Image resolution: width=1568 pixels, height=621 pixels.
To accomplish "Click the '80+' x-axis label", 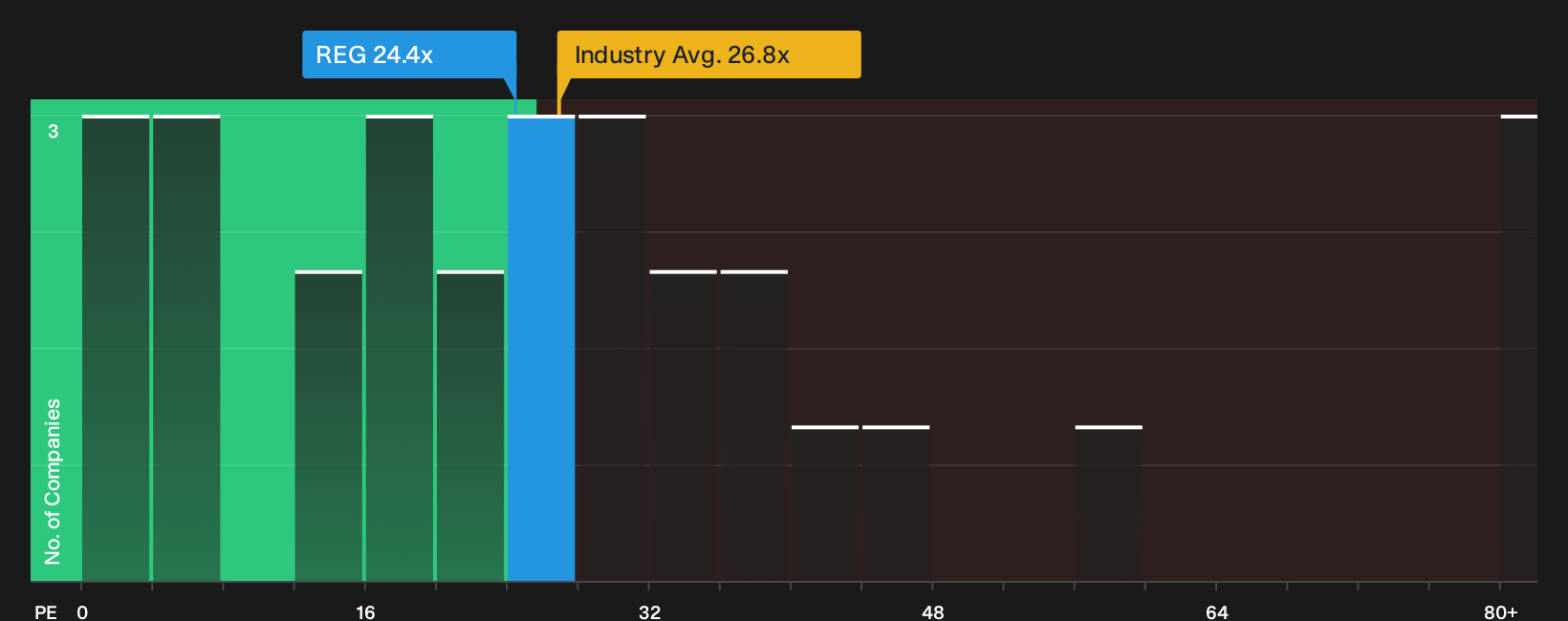I will (x=1500, y=611).
